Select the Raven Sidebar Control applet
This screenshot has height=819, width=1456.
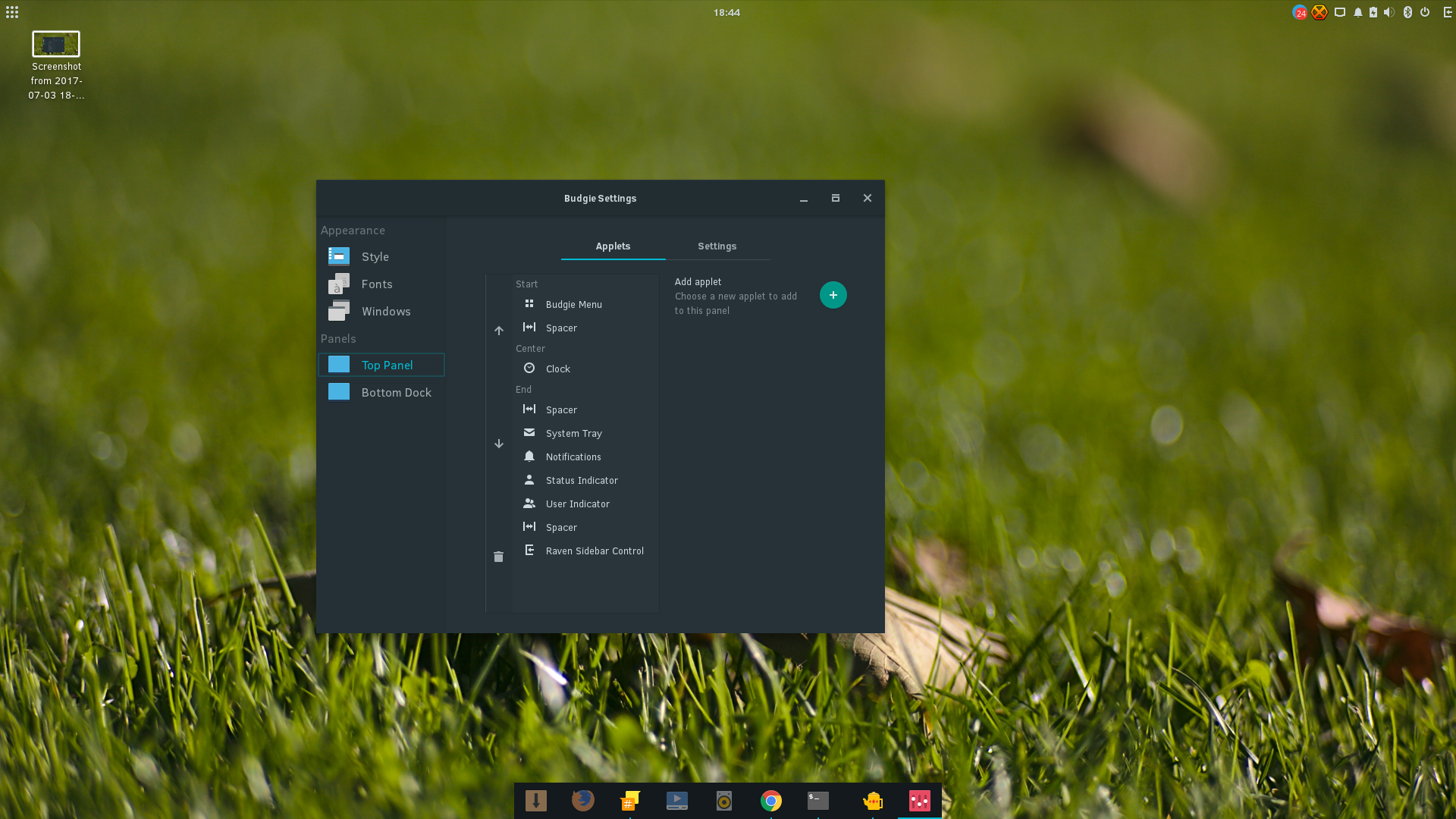585,551
